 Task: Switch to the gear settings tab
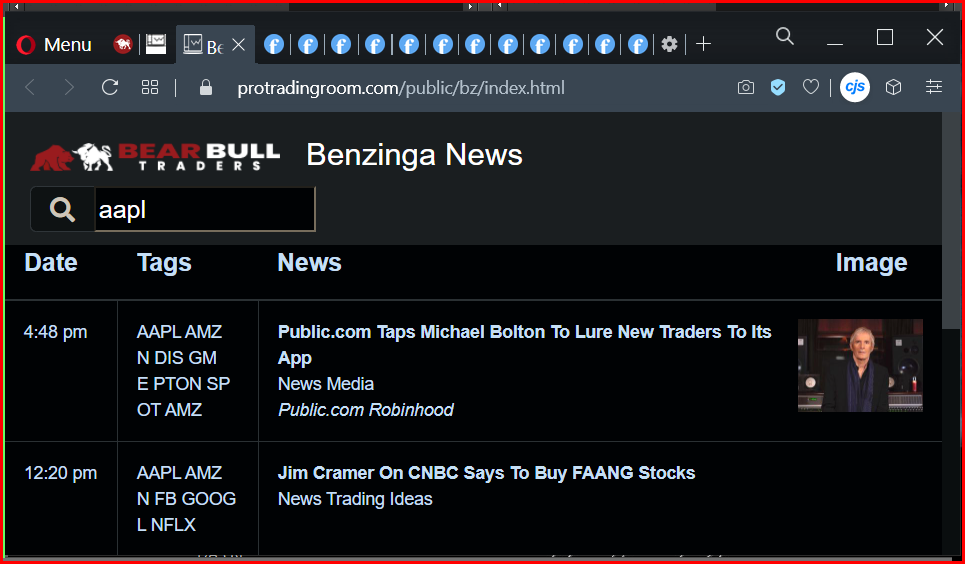pos(670,44)
